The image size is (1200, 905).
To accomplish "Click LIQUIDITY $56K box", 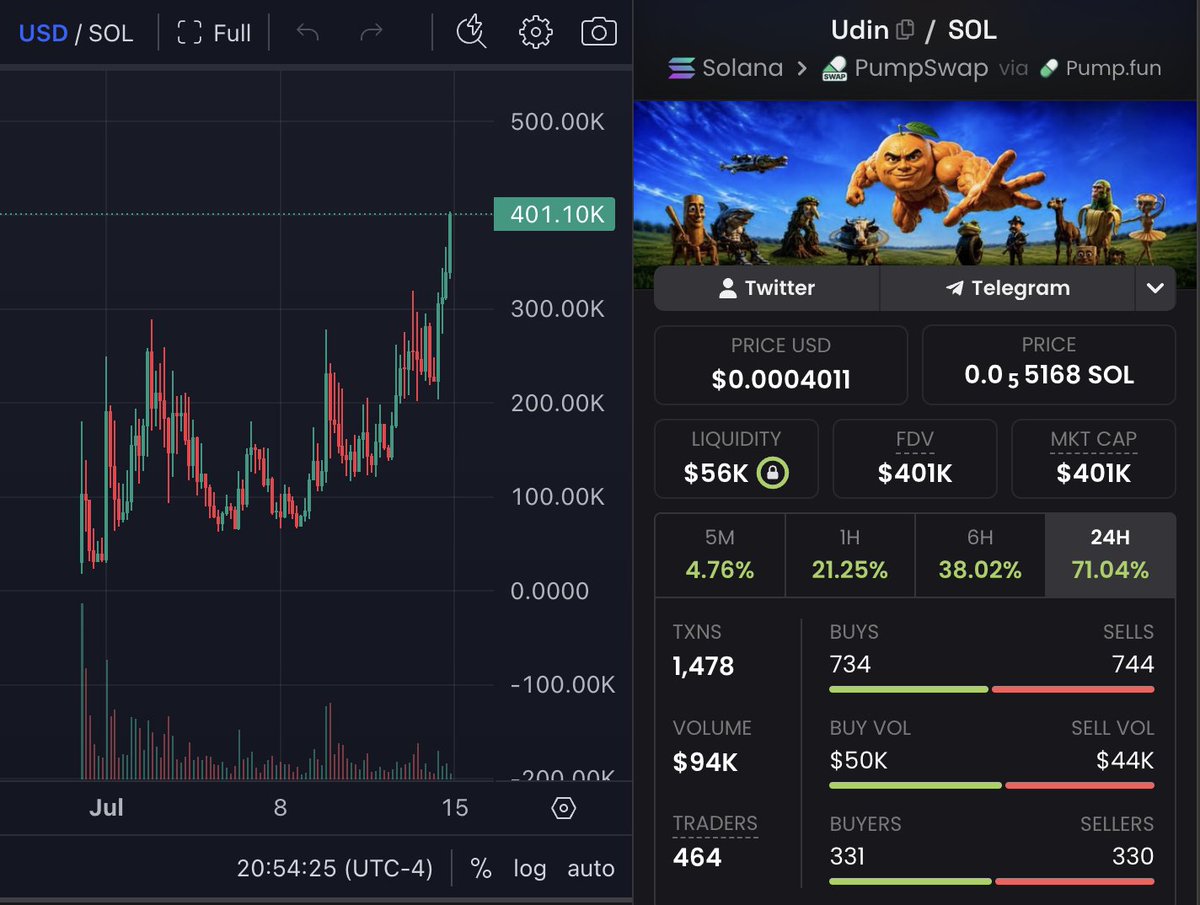I will click(x=736, y=458).
